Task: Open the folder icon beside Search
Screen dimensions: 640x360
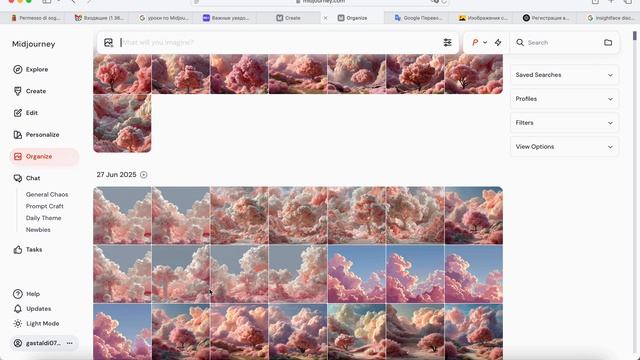Action: [608, 42]
